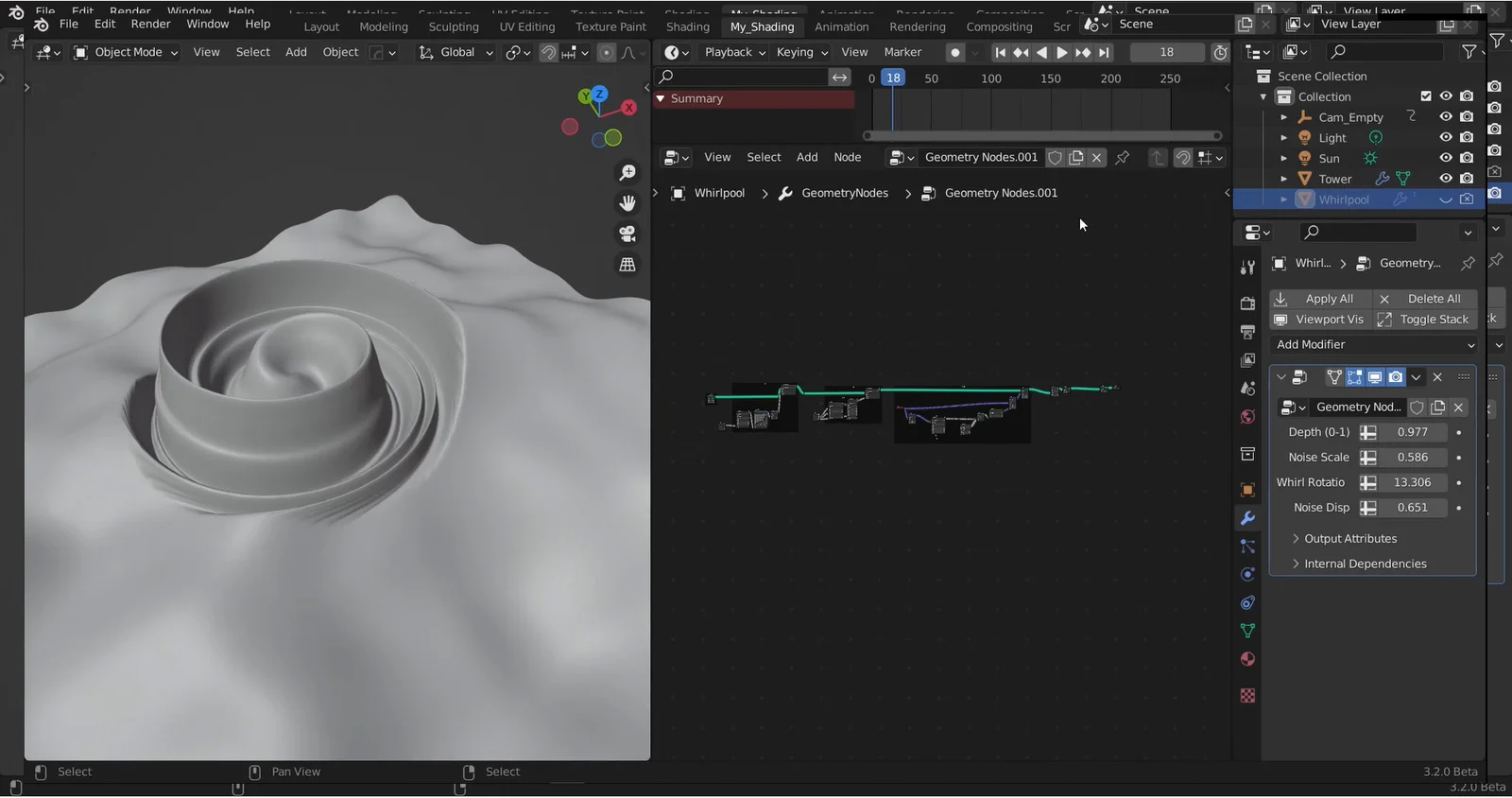Click Delete All modifiers button
Viewport: 1512px width, 798px height.
(x=1424, y=299)
